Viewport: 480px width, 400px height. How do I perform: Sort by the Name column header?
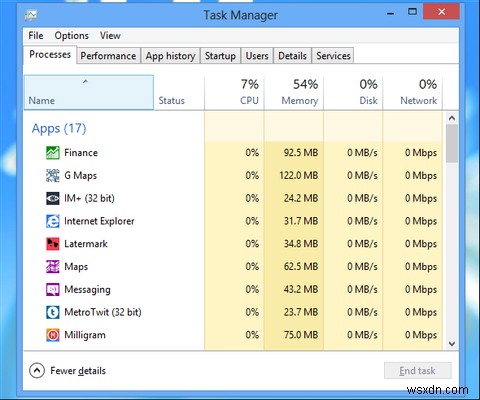click(89, 93)
